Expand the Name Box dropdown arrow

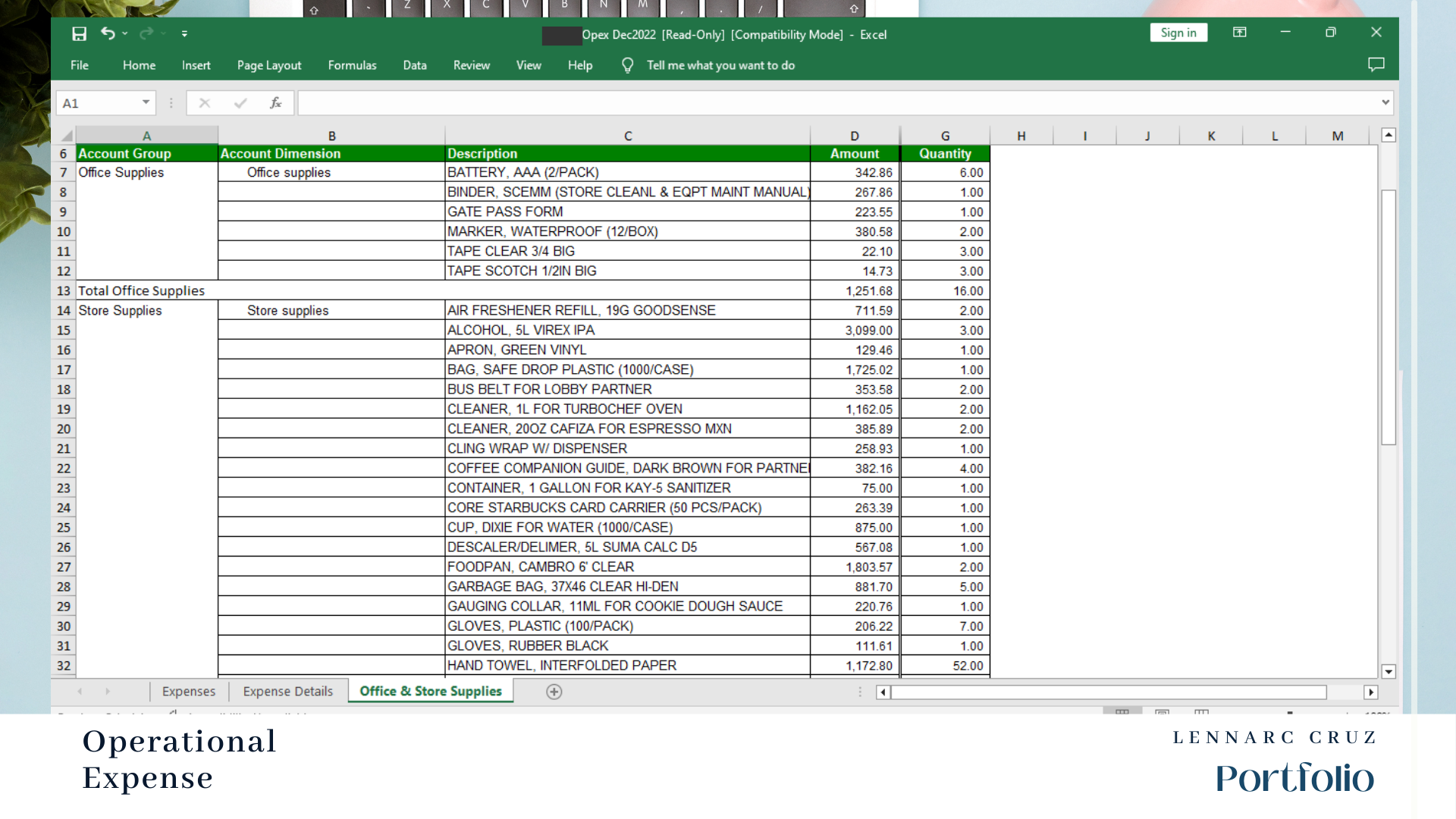tap(146, 102)
